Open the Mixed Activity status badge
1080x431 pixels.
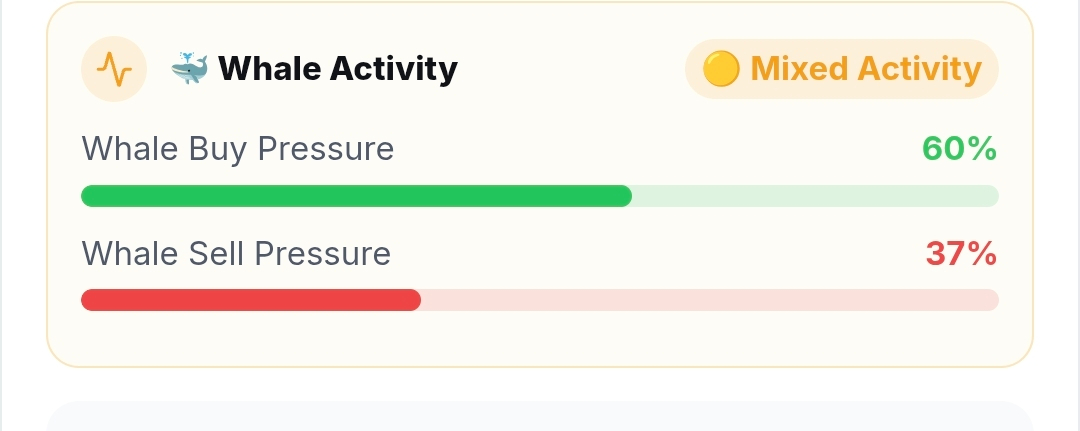pyautogui.click(x=842, y=69)
